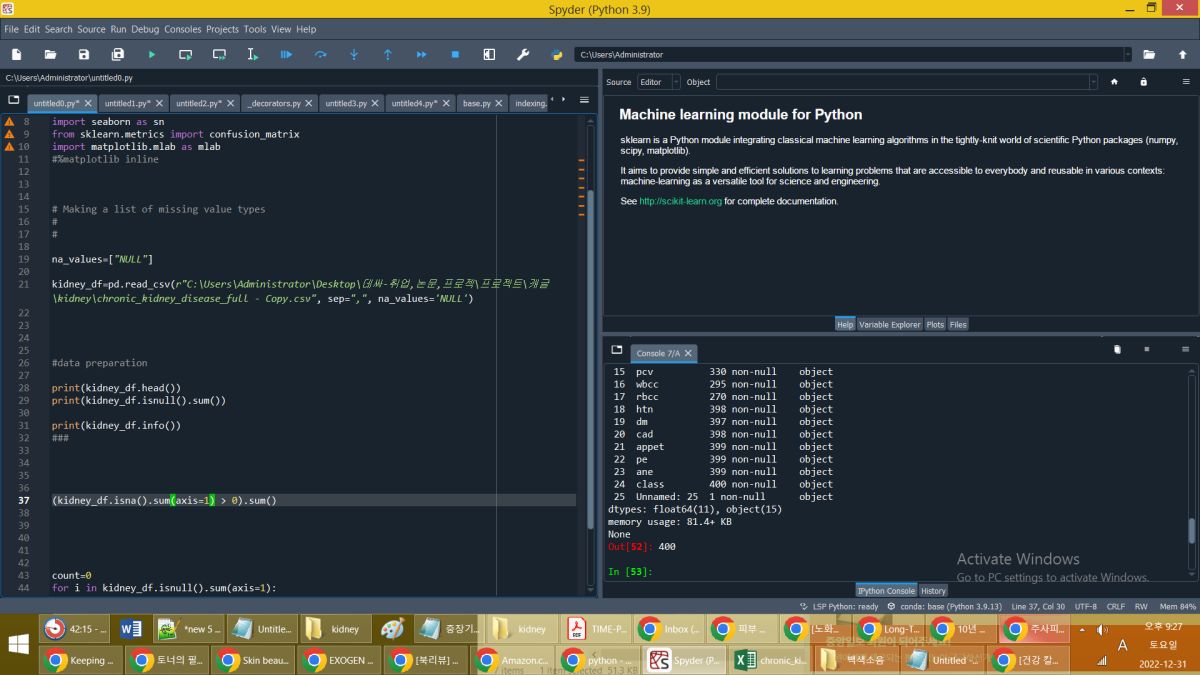Click CRLF line ending status
Viewport: 1200px width, 675px height.
tap(1116, 606)
